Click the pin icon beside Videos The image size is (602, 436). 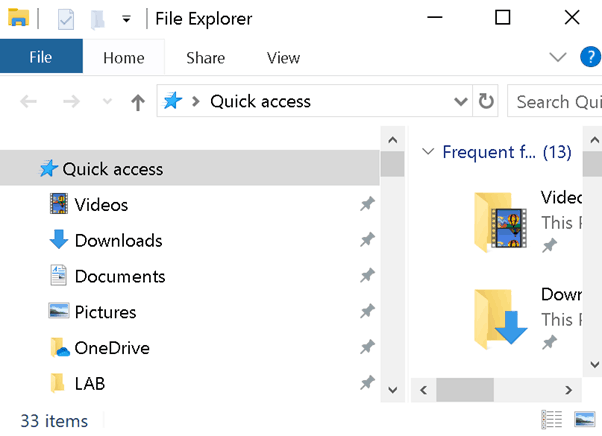tap(367, 204)
